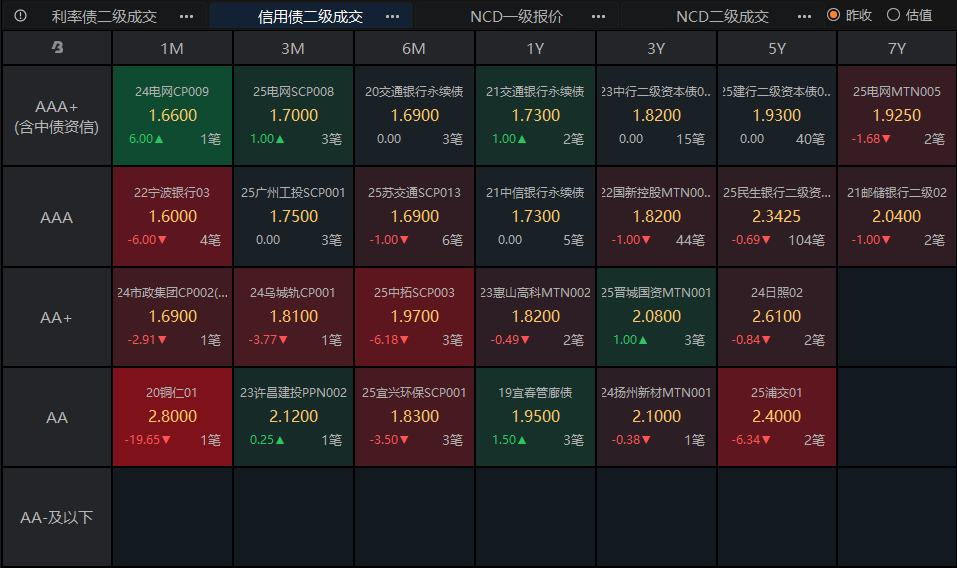Open the 25建行二级资本债 cell

click(x=777, y=116)
